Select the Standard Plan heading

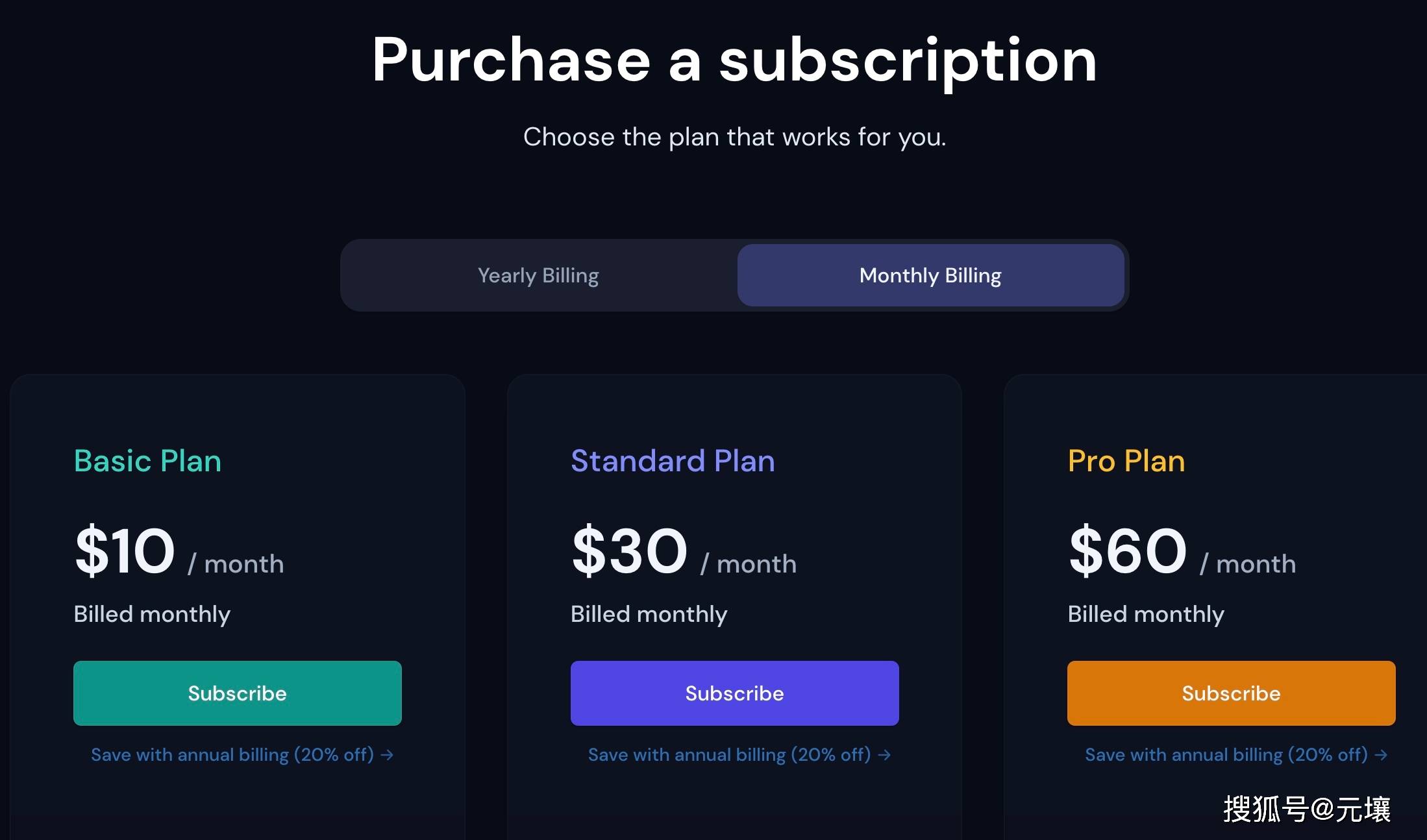pos(673,461)
